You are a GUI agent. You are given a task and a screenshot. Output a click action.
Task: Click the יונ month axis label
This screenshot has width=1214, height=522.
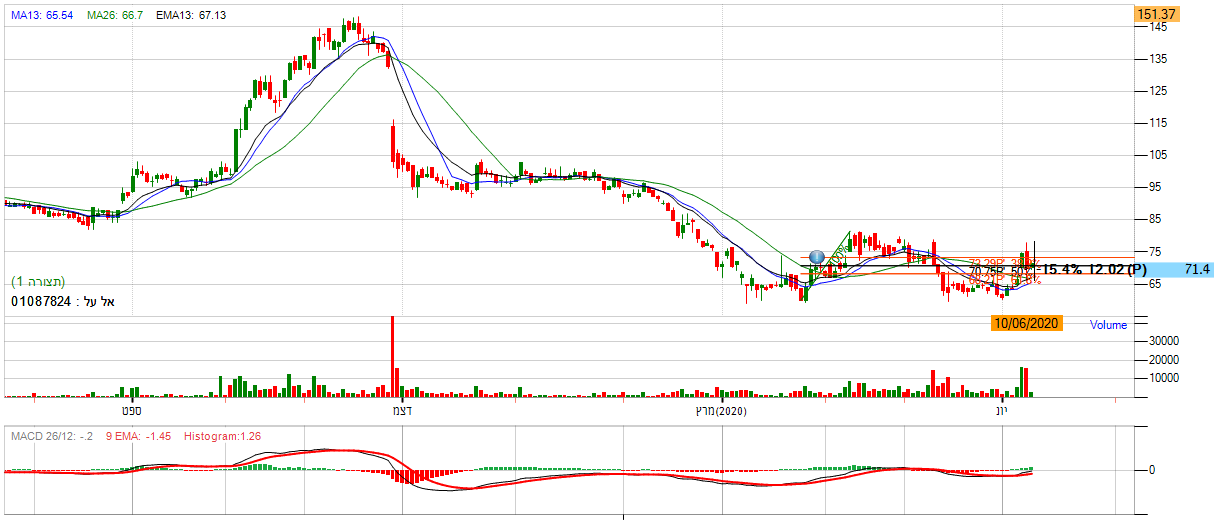(1001, 411)
